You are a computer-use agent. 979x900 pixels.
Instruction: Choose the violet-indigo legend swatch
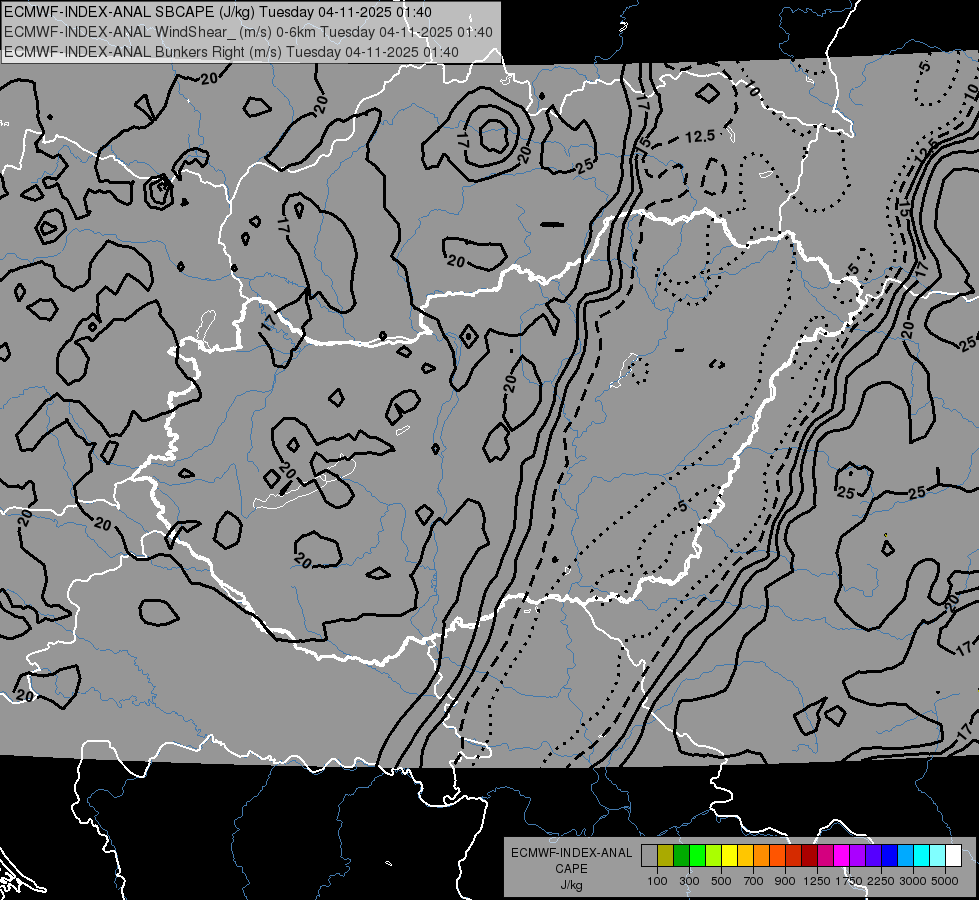pyautogui.click(x=873, y=855)
